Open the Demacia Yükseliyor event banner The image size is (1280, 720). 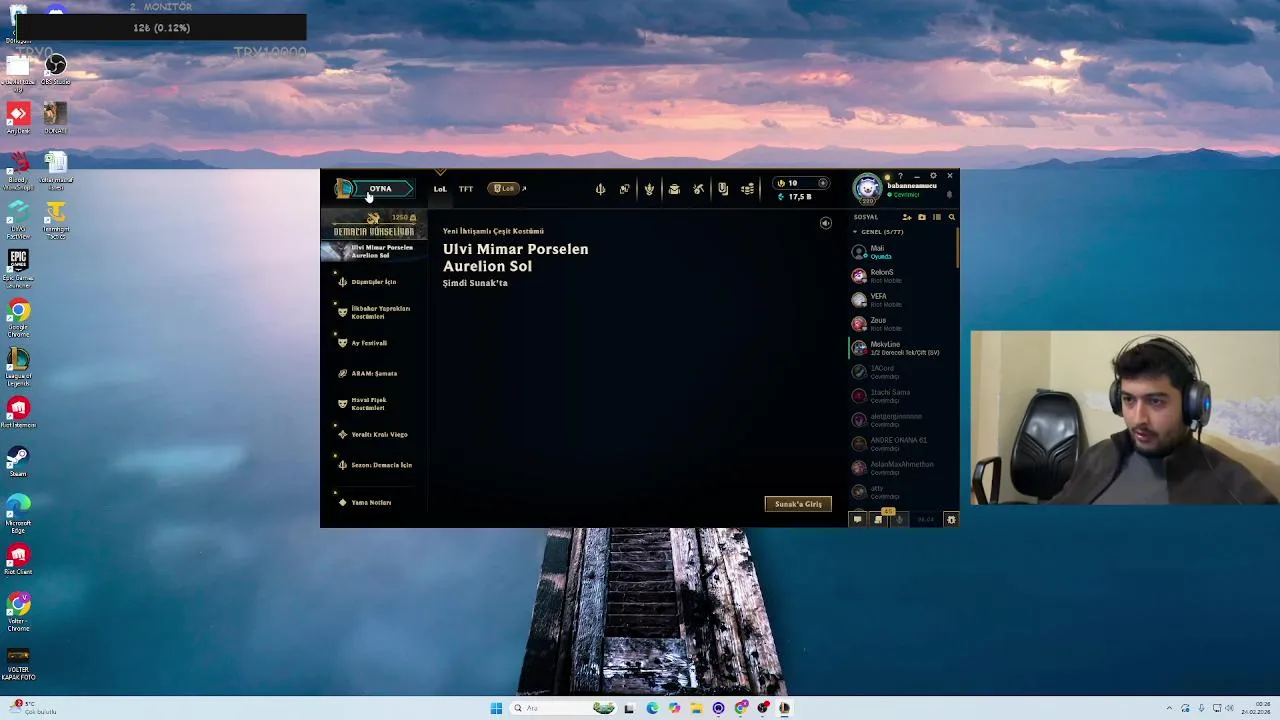(x=374, y=225)
